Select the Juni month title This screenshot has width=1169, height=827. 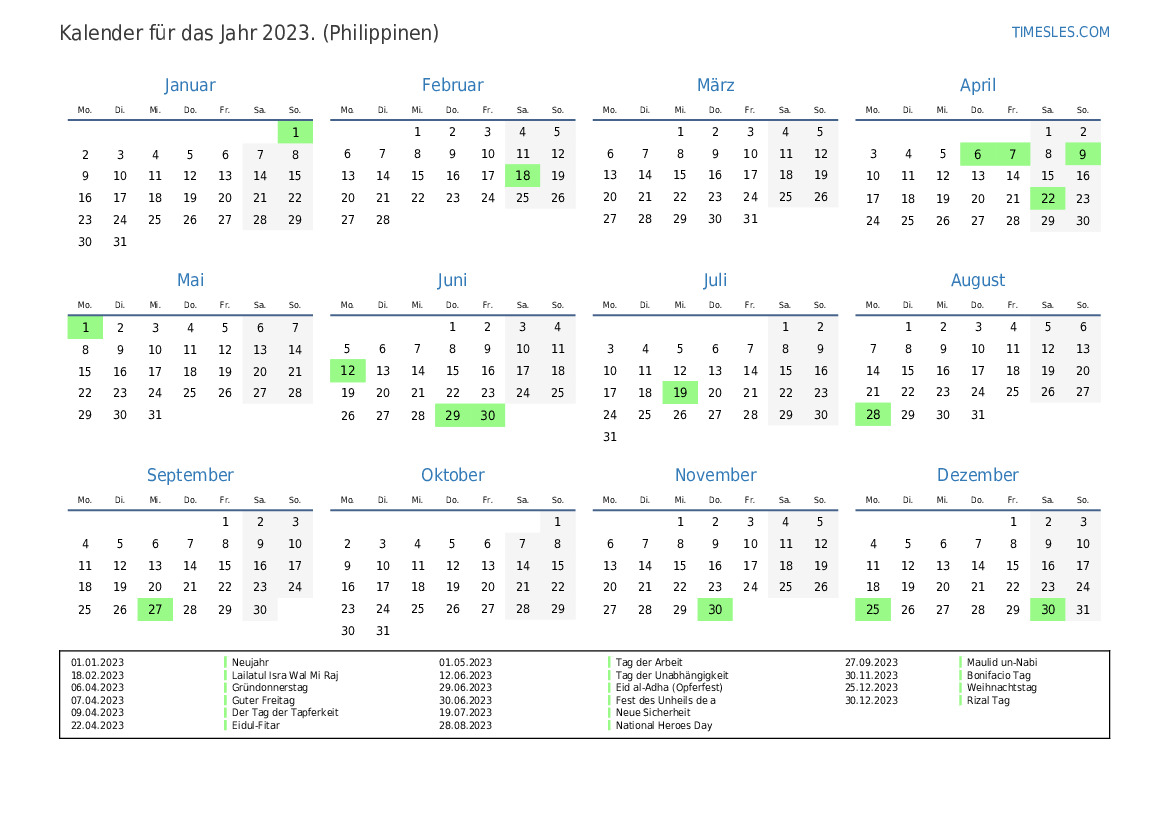[452, 281]
